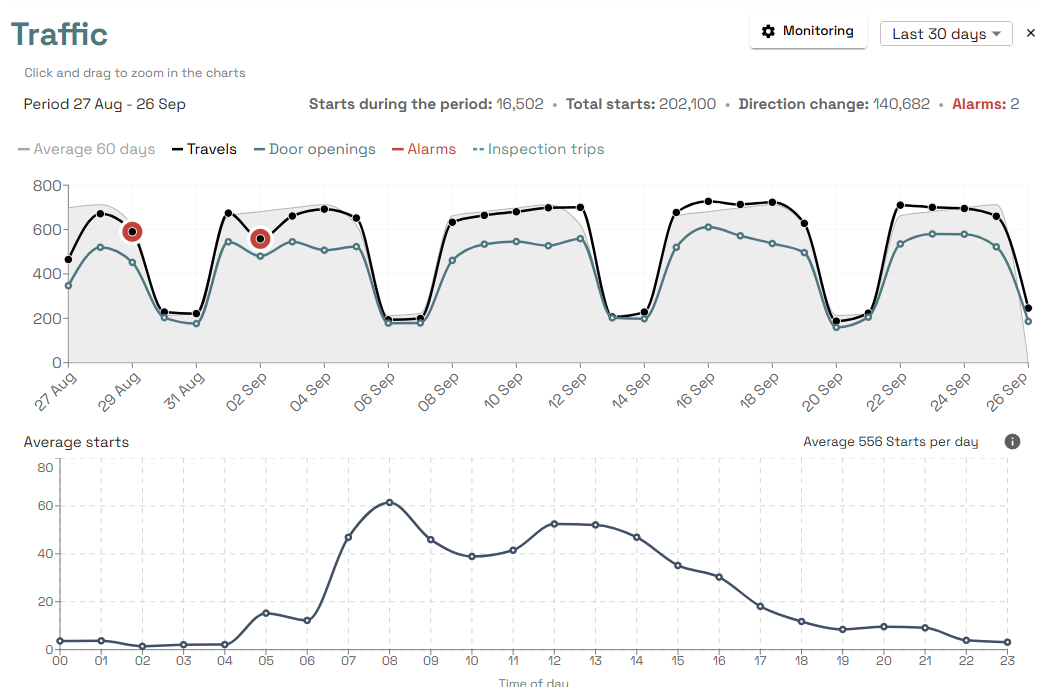Click the 08 hour peak data point
Image resolution: width=1043 pixels, height=687 pixels.
pyautogui.click(x=390, y=502)
